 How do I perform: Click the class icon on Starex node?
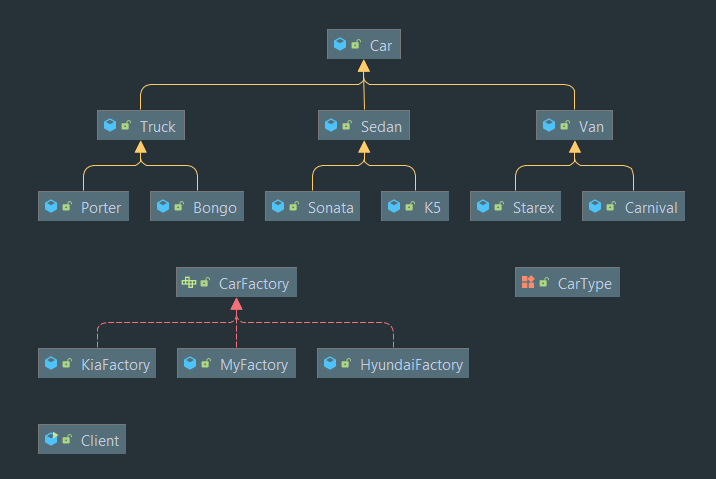click(483, 206)
